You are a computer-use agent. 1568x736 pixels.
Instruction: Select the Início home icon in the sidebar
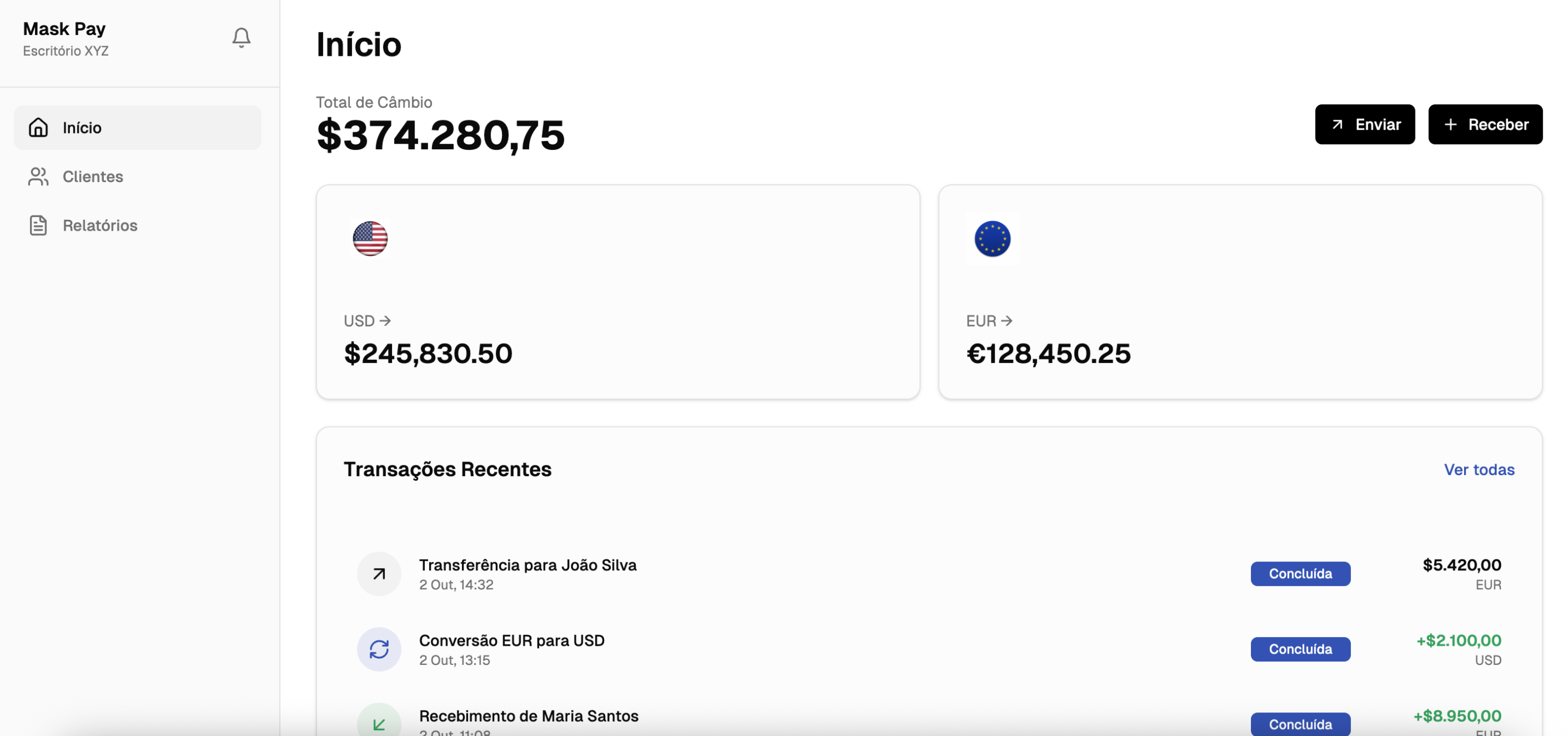[x=37, y=128]
